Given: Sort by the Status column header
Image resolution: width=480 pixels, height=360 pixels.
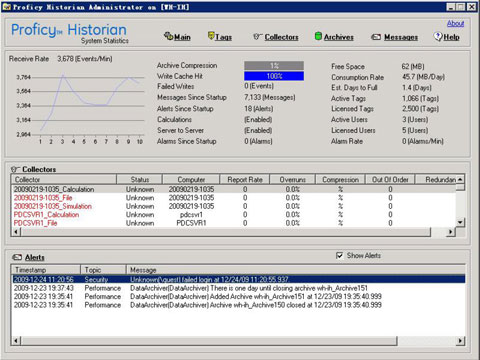Looking at the screenshot, I should click(139, 179).
